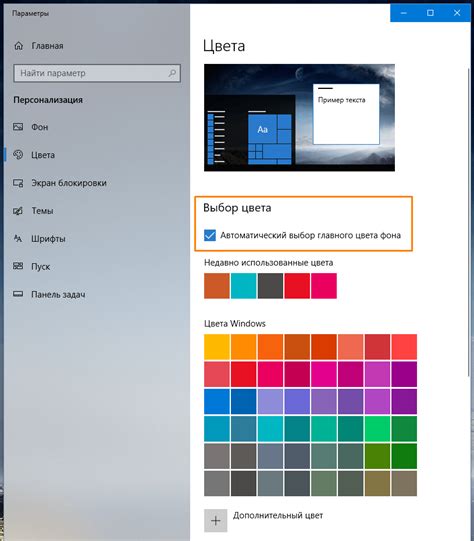Click the Дополнительный цвет link
Image resolution: width=474 pixels, height=541 pixels.
pyautogui.click(x=278, y=515)
